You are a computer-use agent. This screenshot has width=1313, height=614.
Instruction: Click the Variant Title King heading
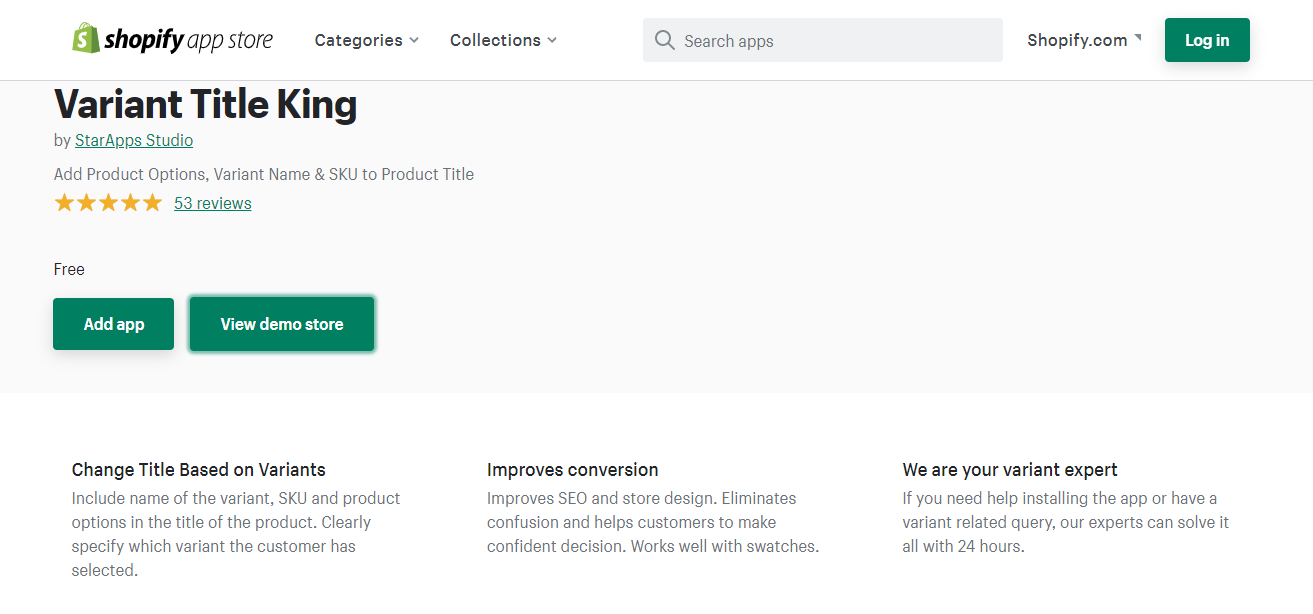[x=205, y=104]
